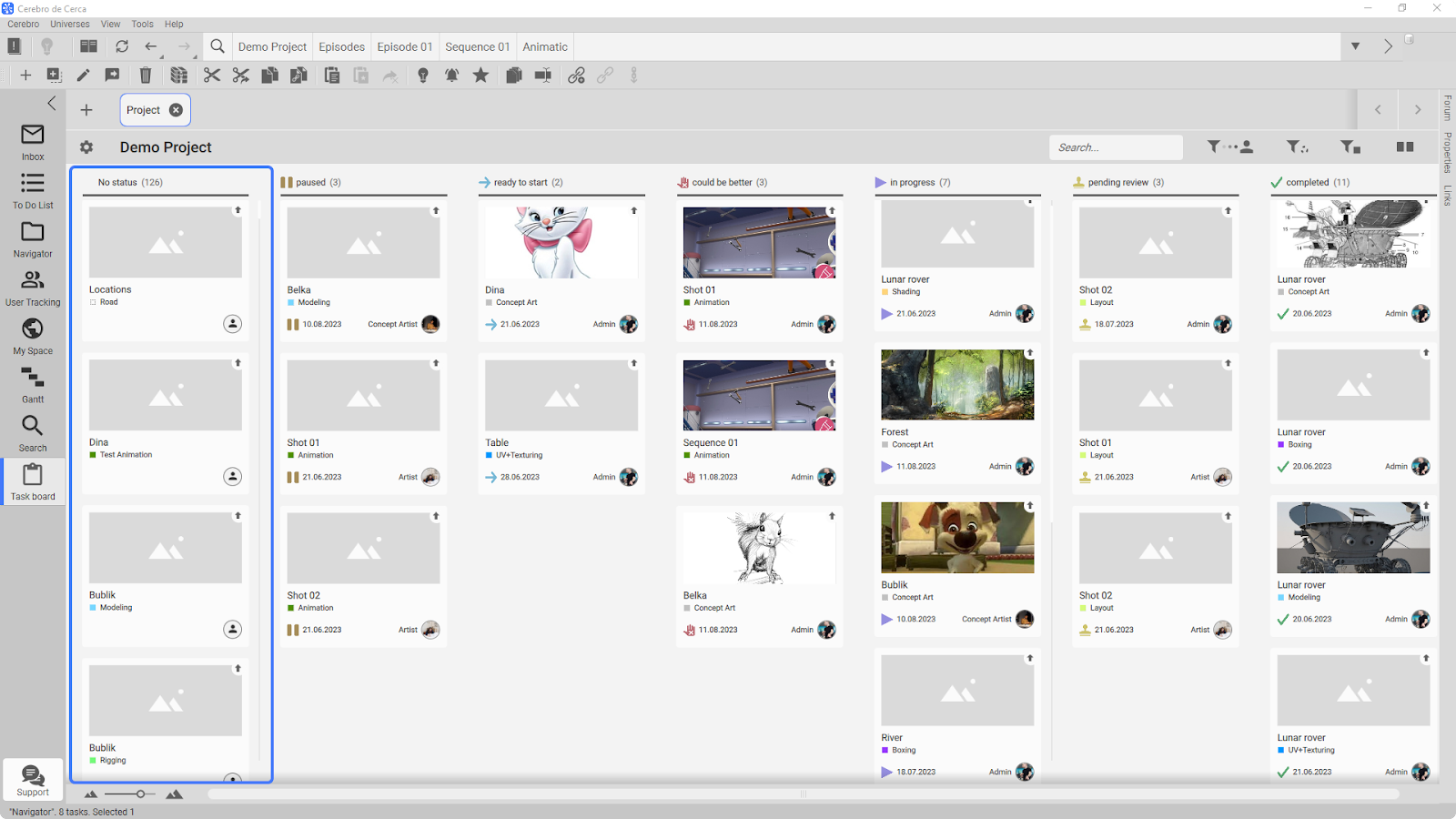Open the Universes menu
Image resolution: width=1456 pixels, height=819 pixels.
(x=70, y=25)
